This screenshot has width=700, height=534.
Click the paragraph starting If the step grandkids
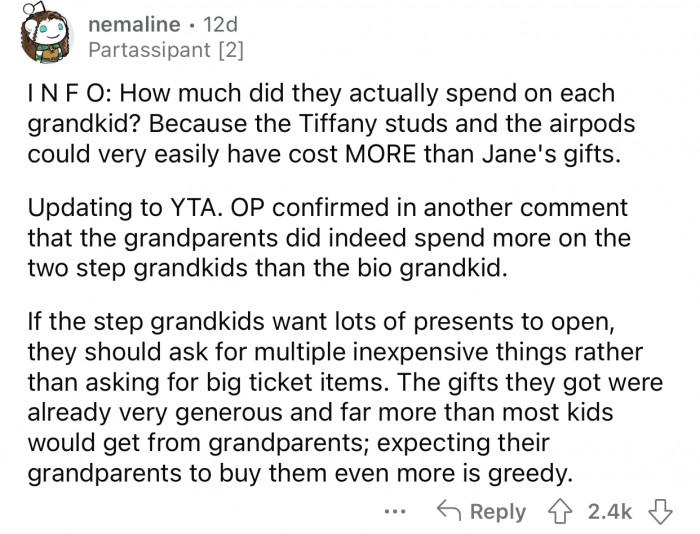click(345, 397)
